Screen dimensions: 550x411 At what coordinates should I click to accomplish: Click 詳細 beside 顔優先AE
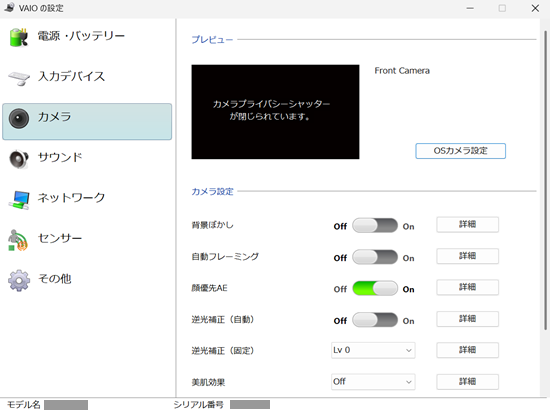coord(468,287)
